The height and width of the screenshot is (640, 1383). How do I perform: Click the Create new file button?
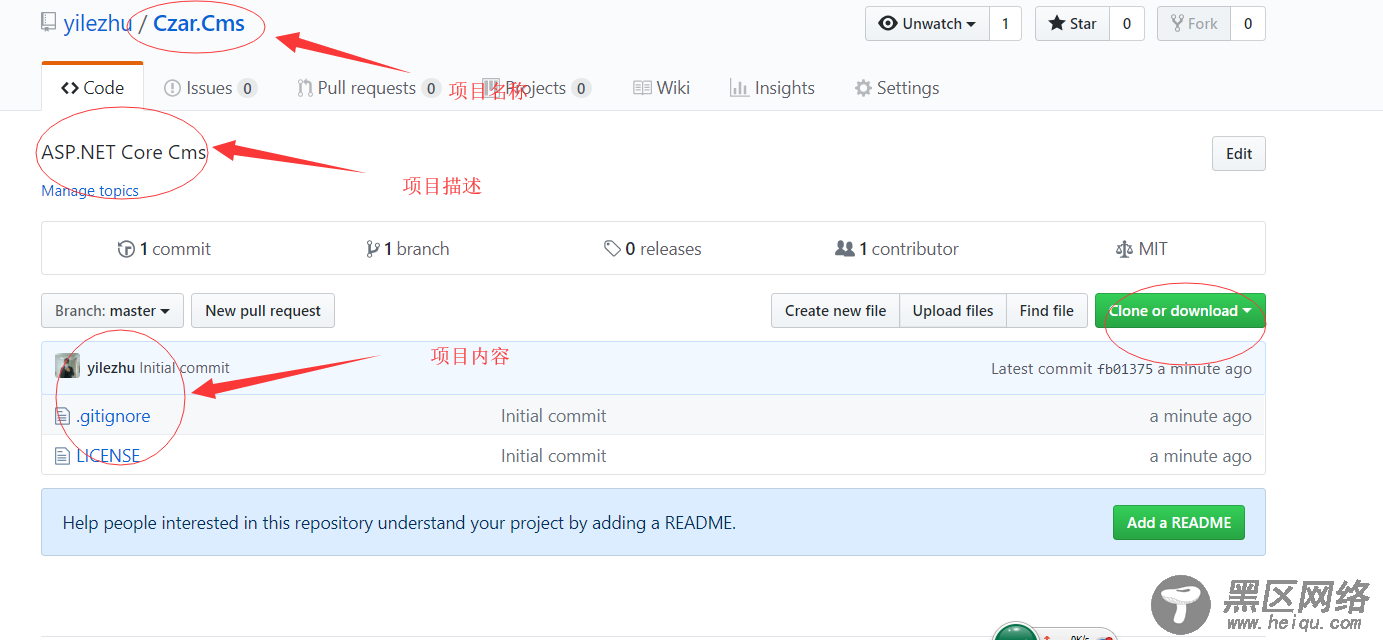836,311
